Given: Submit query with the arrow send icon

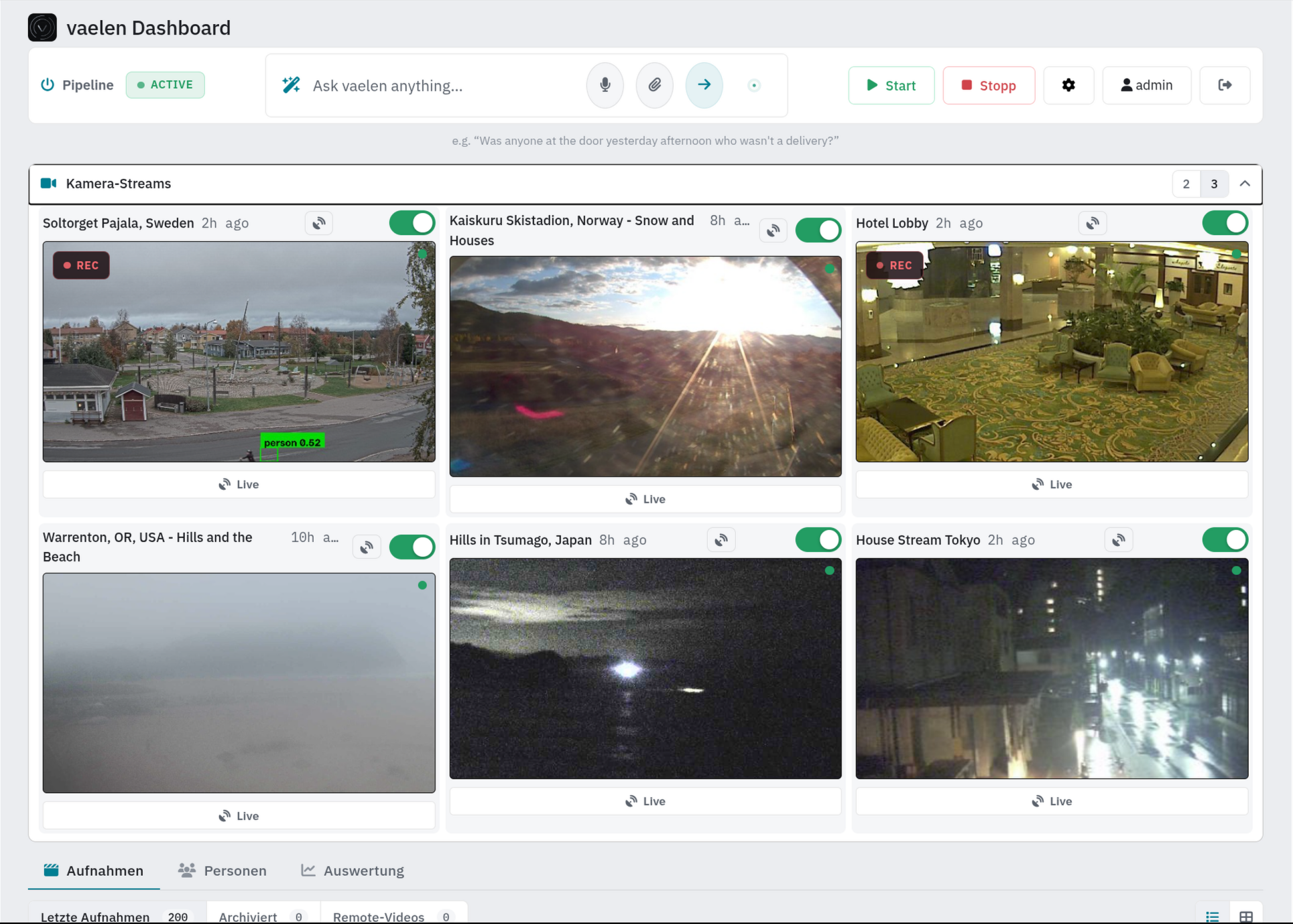Looking at the screenshot, I should coord(704,85).
